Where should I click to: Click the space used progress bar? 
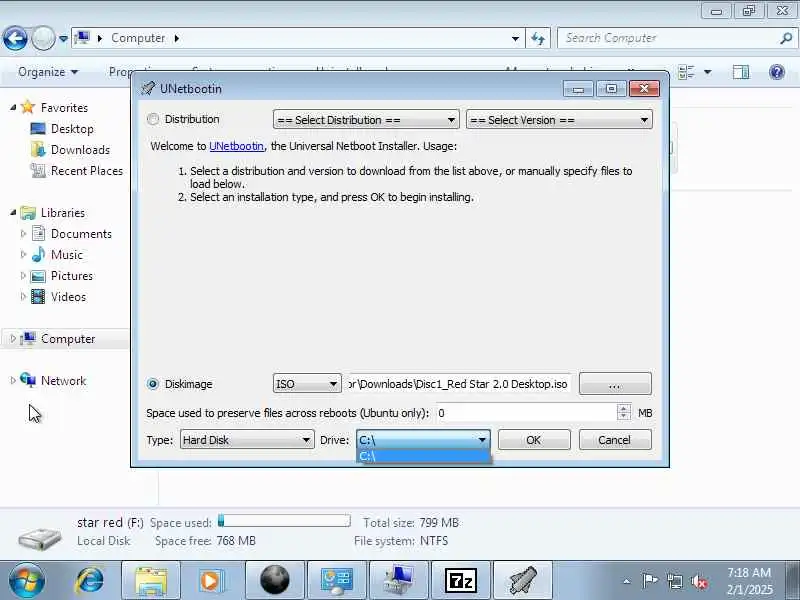pyautogui.click(x=284, y=521)
